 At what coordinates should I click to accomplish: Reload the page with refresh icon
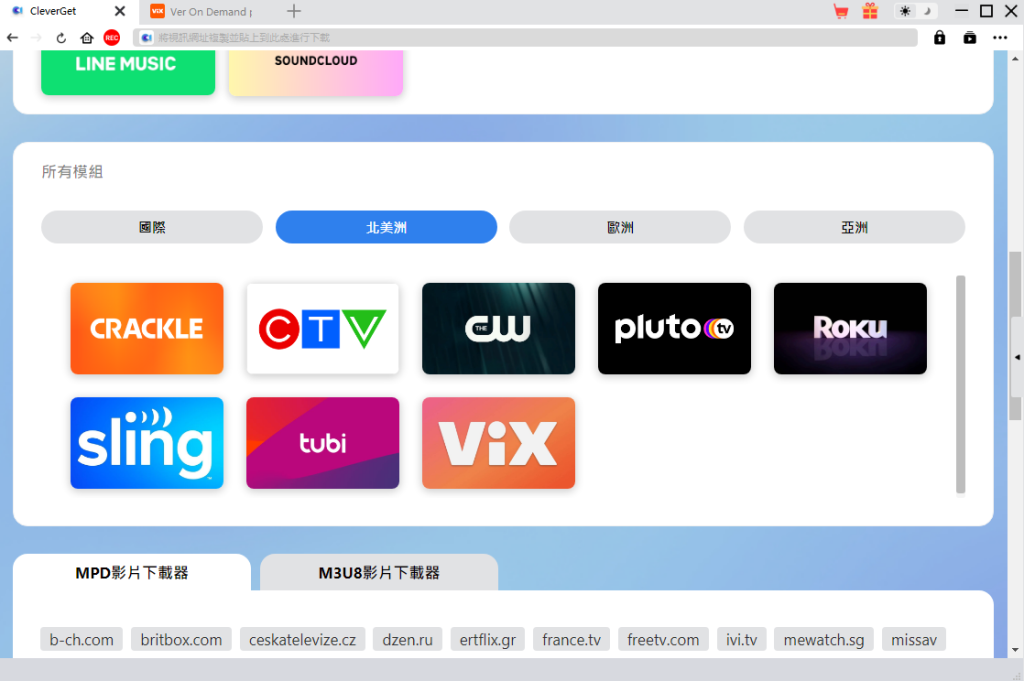pyautogui.click(x=61, y=38)
